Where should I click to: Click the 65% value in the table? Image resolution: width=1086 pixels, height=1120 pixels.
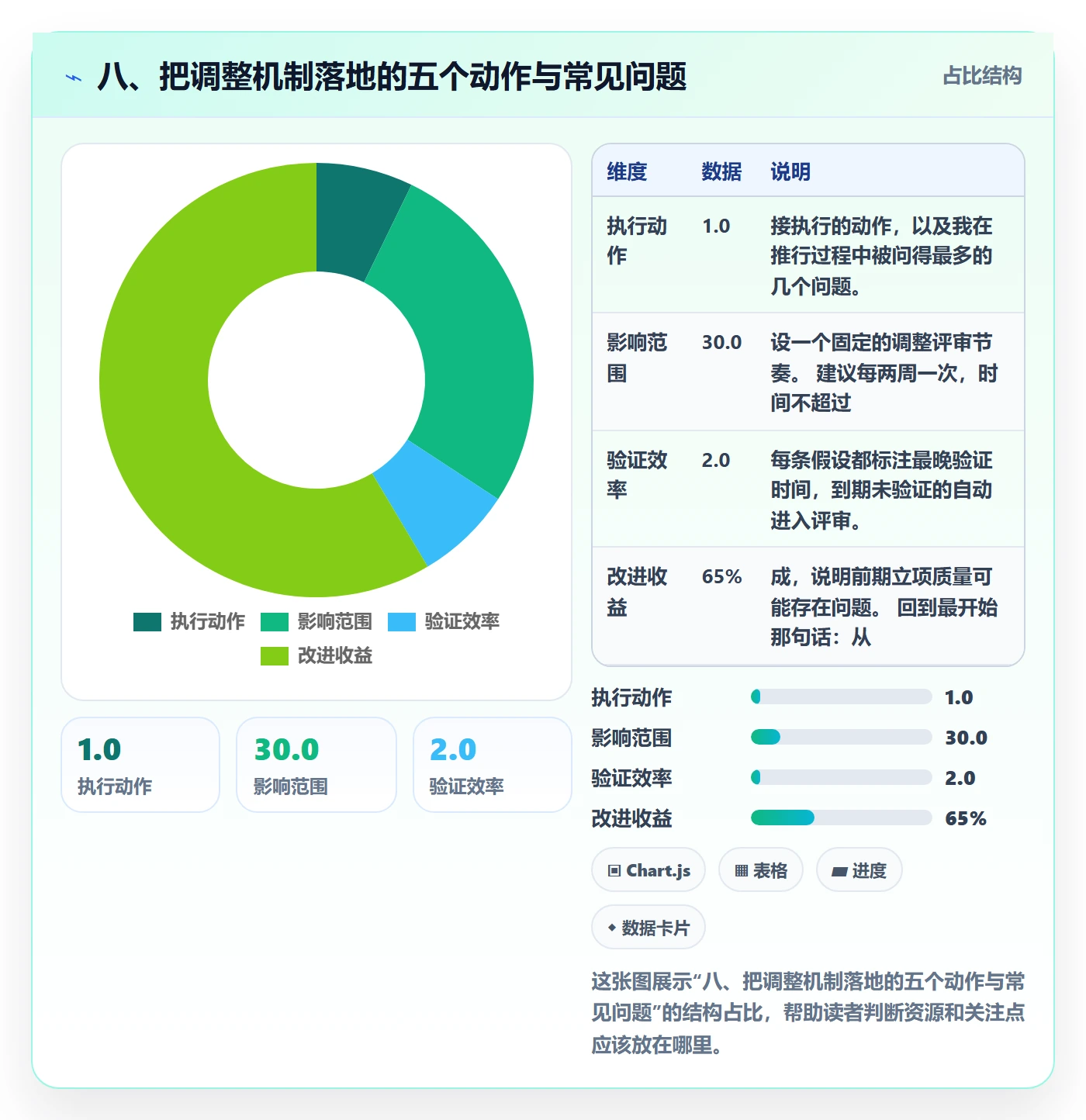coord(721,576)
